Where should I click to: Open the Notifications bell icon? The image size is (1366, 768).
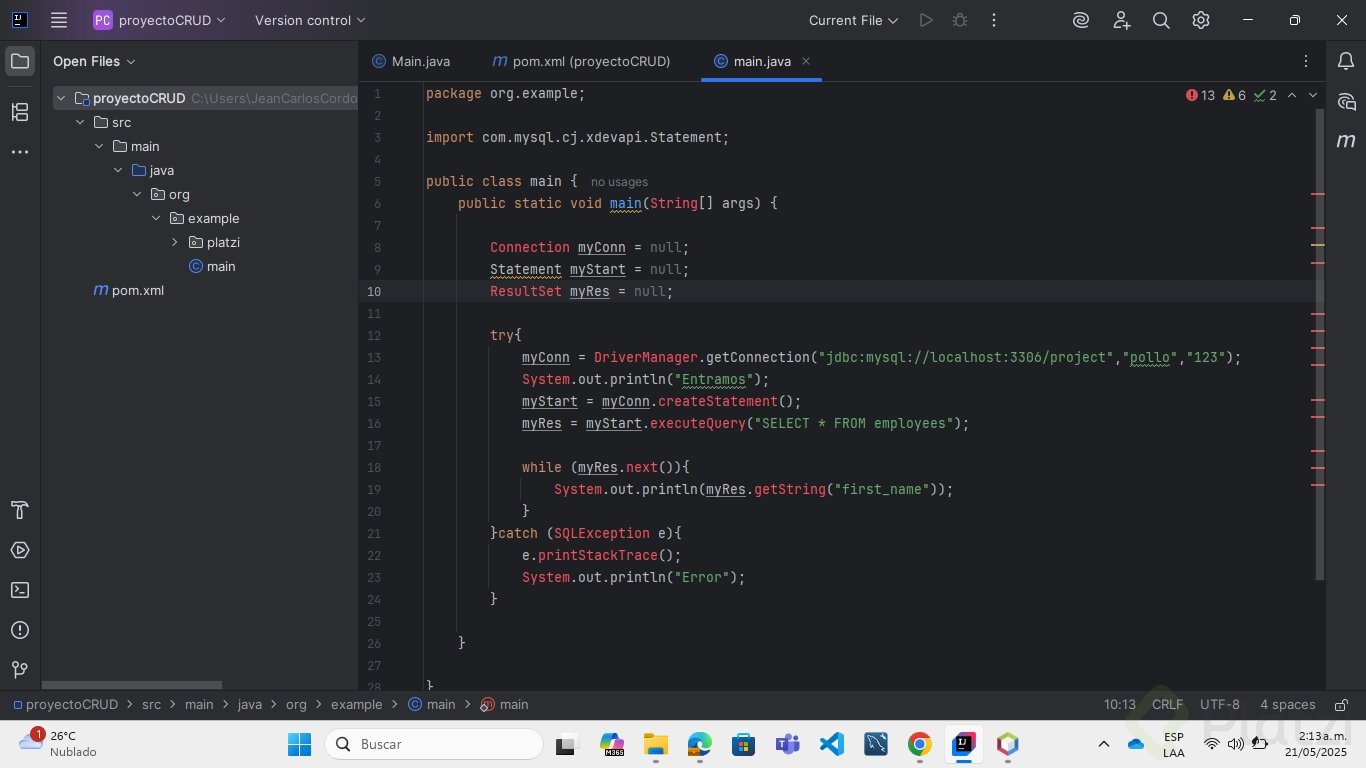(x=1346, y=61)
